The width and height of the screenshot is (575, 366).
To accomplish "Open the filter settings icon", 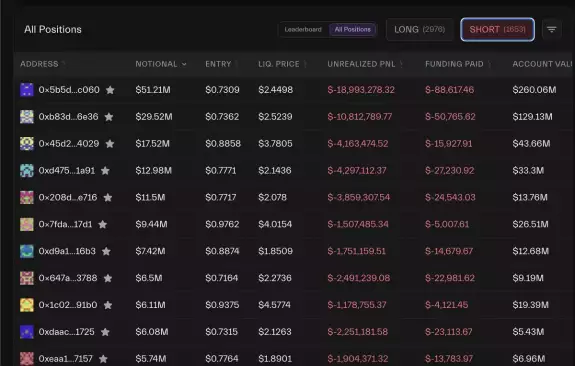I will click(x=552, y=29).
